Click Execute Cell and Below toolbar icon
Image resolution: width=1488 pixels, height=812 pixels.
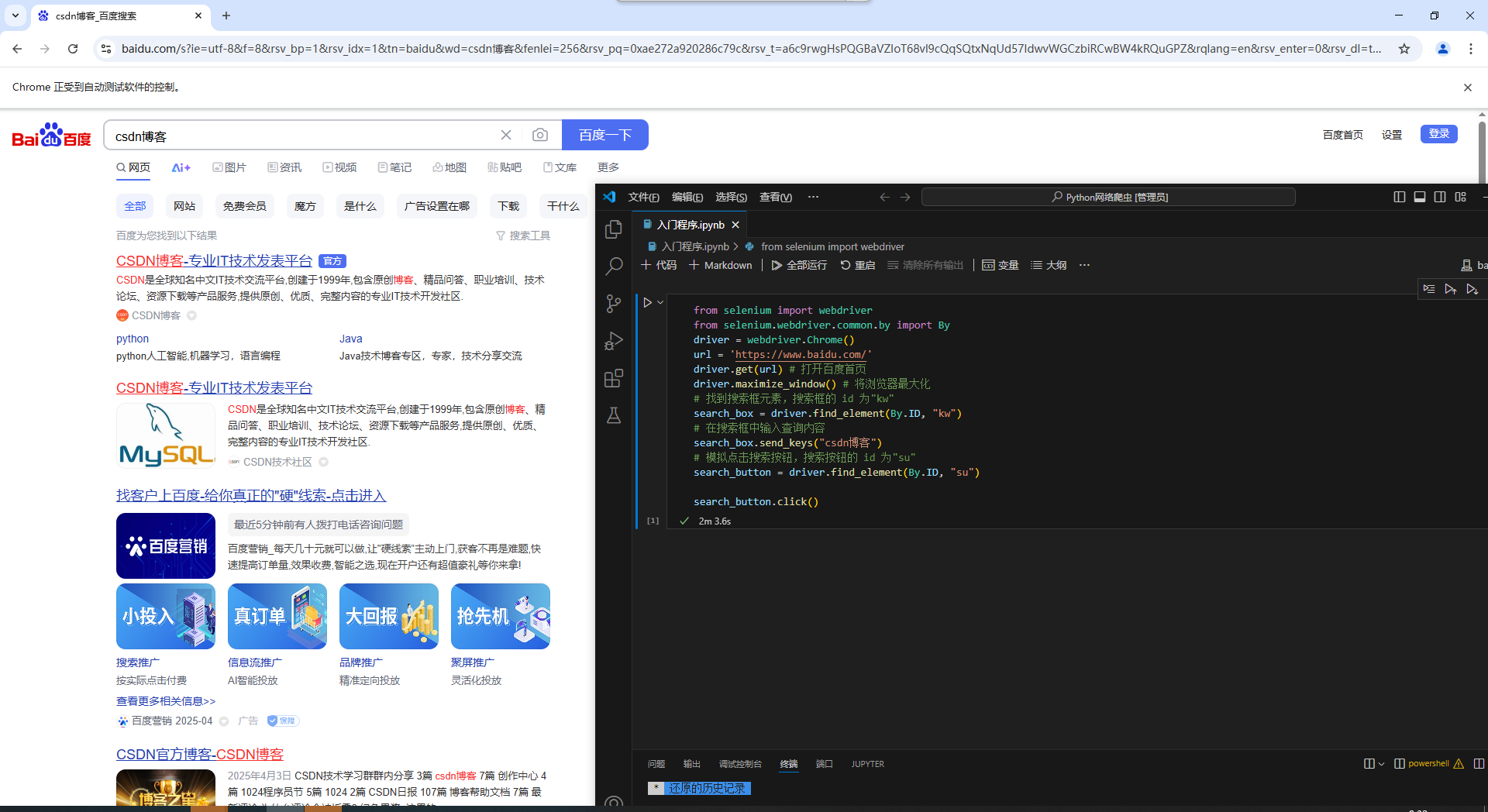1472,289
